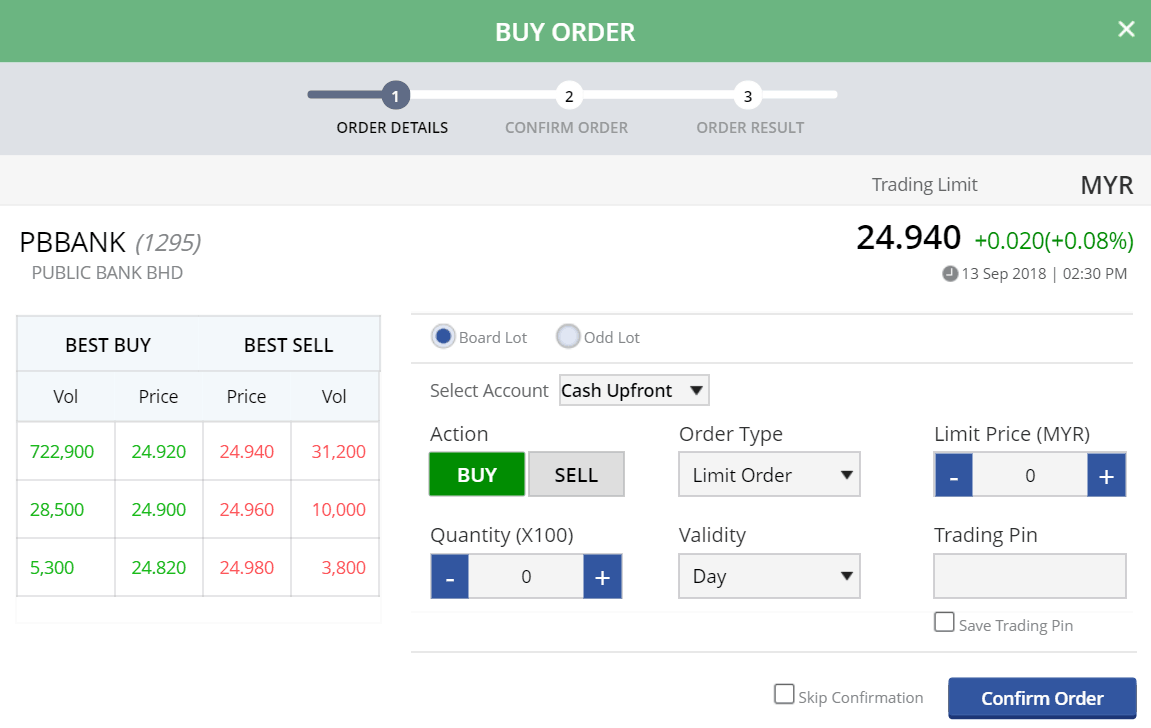Click the stock code (1295)
Image resolution: width=1151 pixels, height=728 pixels.
click(x=168, y=243)
